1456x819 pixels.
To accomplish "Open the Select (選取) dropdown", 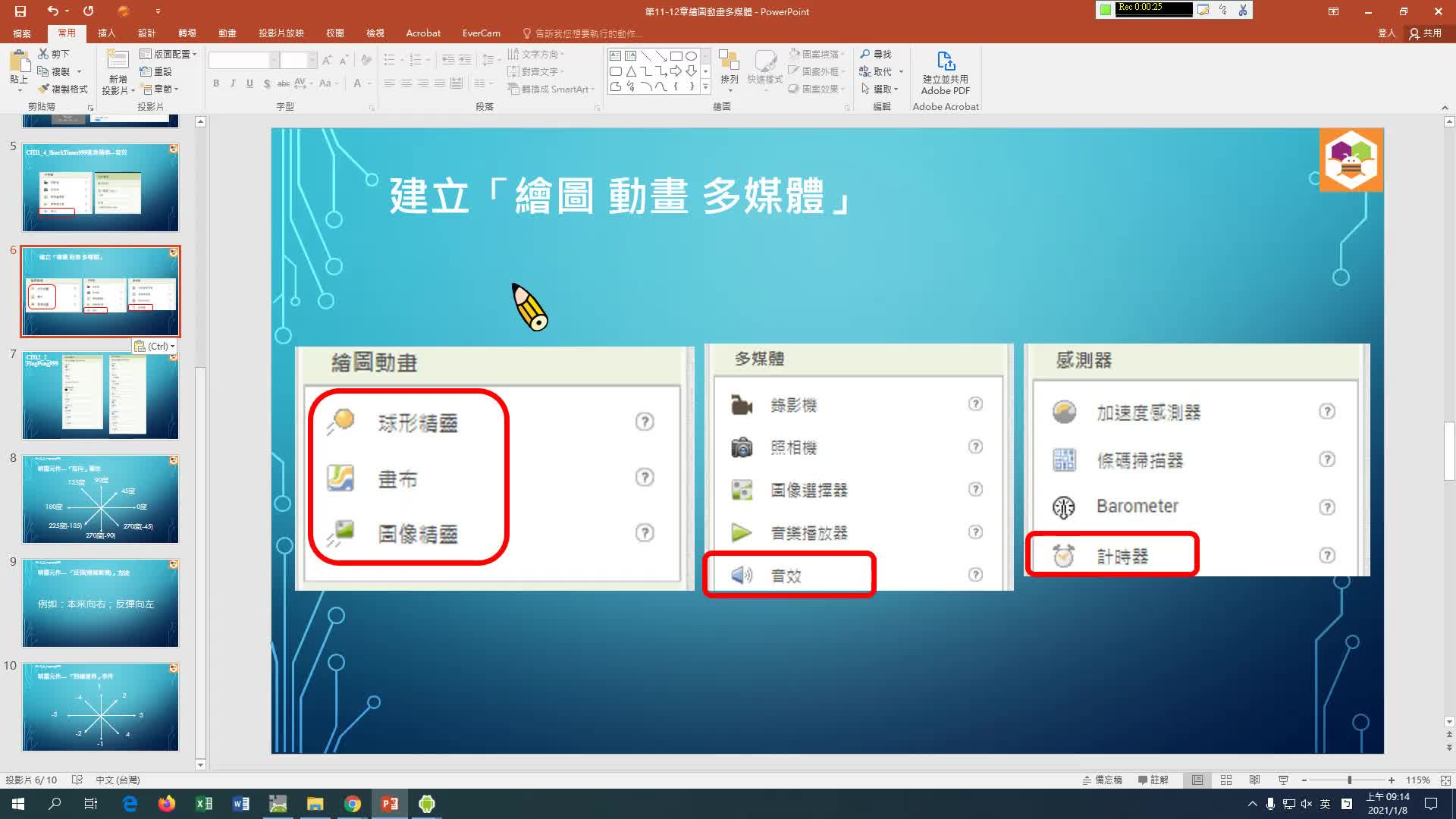I will (x=880, y=89).
